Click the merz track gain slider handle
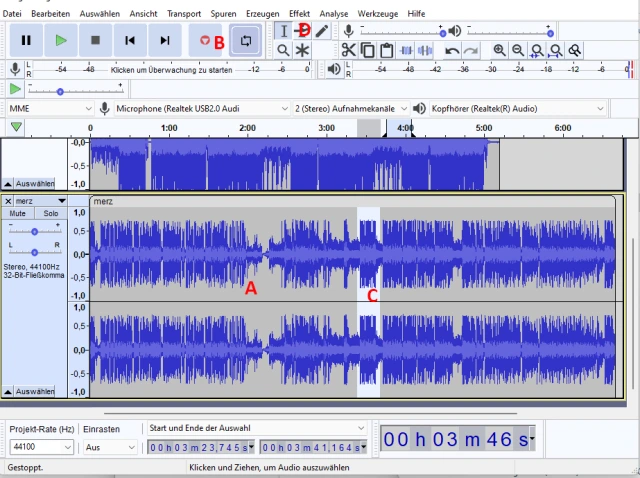Viewport: 640px width, 478px height. click(35, 230)
